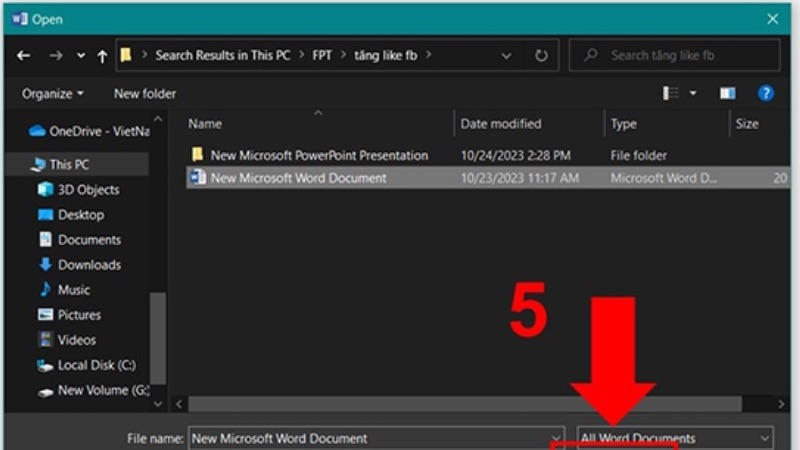This screenshot has width=800, height=450.
Task: Sort by the Type column header
Action: [623, 124]
